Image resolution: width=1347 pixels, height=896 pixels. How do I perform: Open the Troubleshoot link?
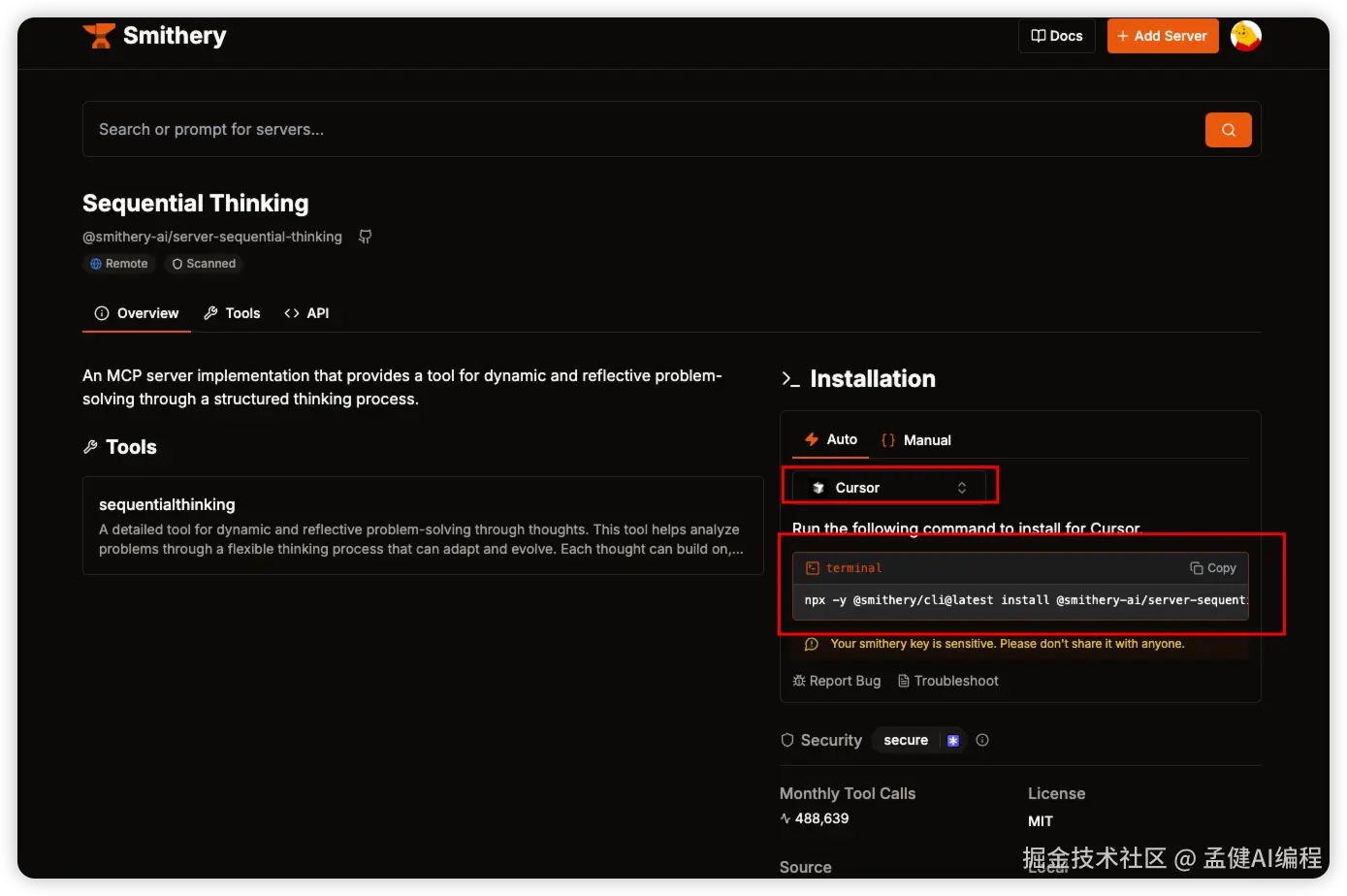pos(948,681)
